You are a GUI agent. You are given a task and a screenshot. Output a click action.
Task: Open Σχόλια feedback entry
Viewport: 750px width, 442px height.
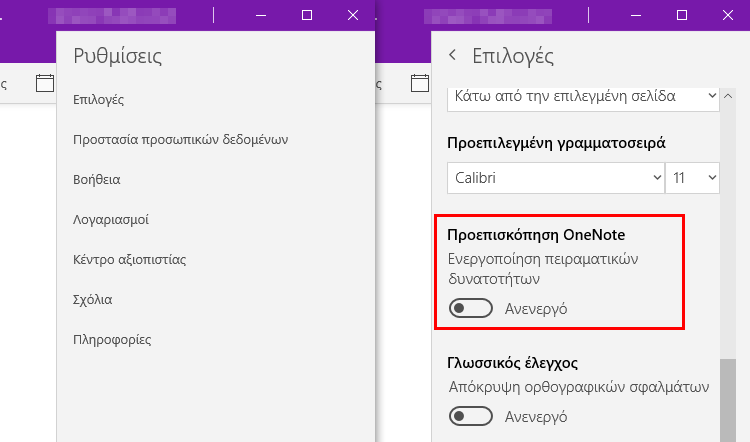pos(92,300)
